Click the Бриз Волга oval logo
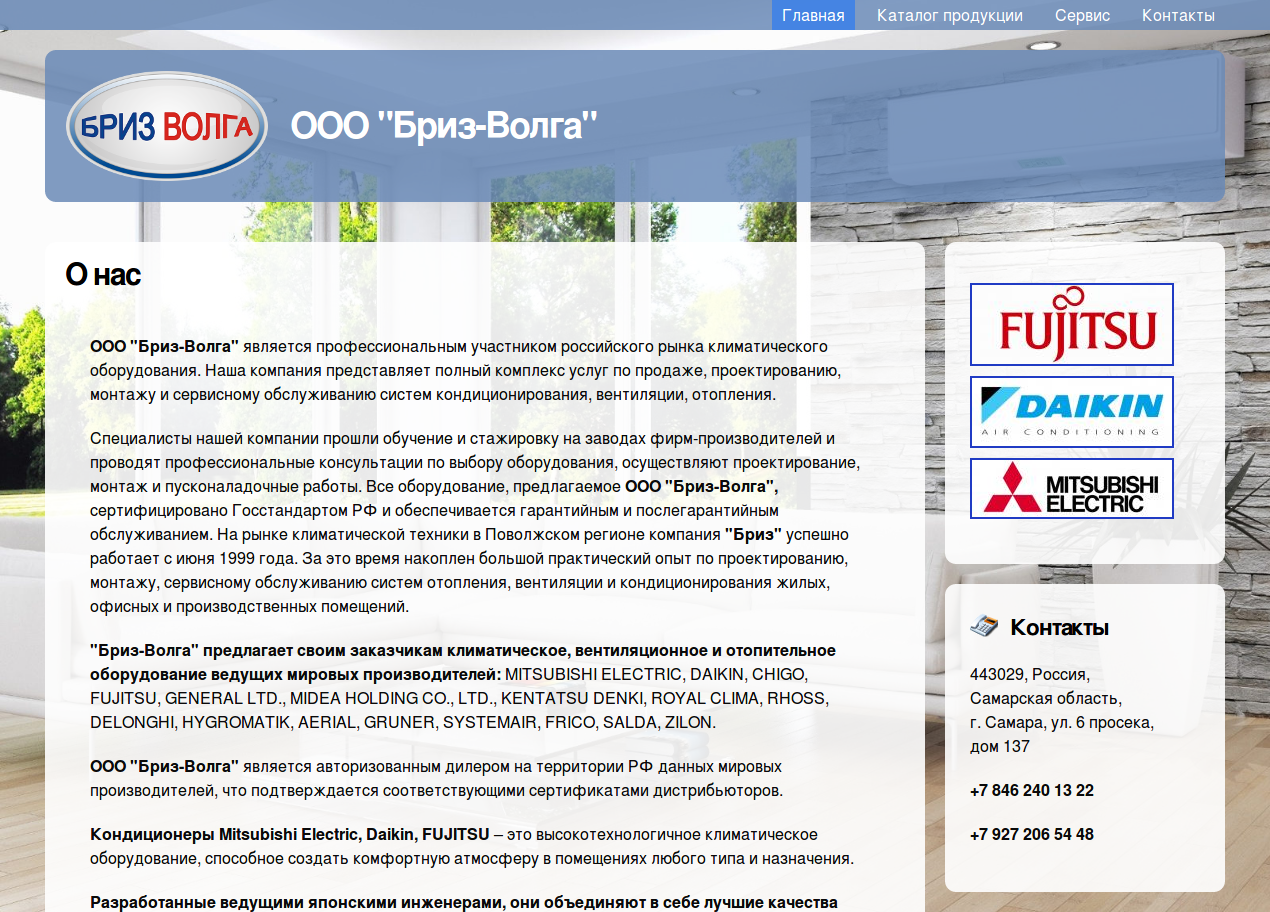Viewport: 1270px width, 912px height. pyautogui.click(x=167, y=126)
